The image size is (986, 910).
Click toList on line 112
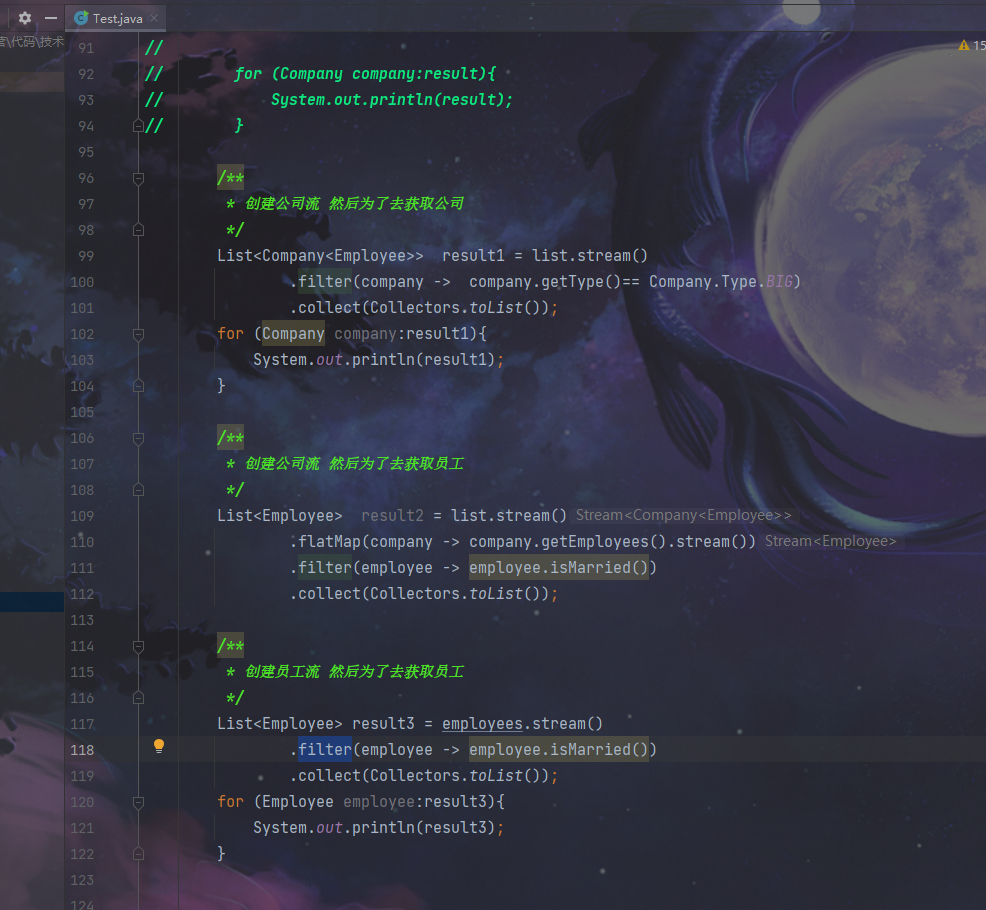pyautogui.click(x=496, y=594)
